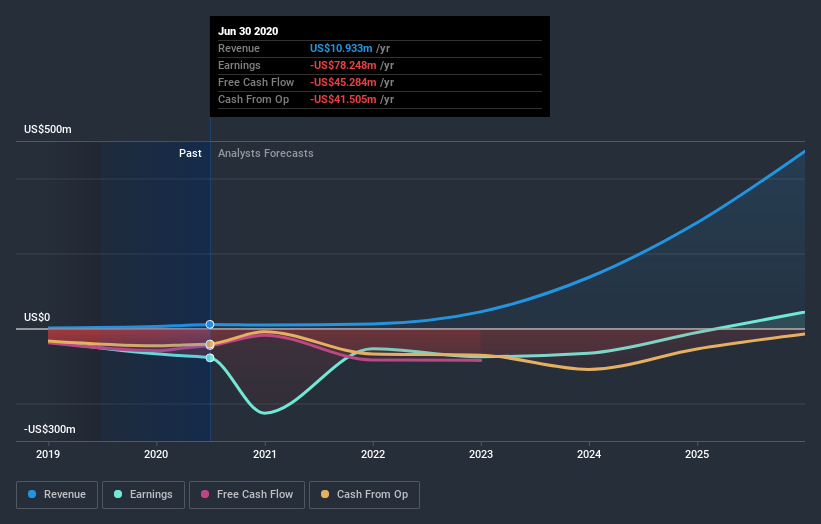Viewport: 821px width, 524px height.
Task: Click the US$0 y-axis label
Action: 37,317
